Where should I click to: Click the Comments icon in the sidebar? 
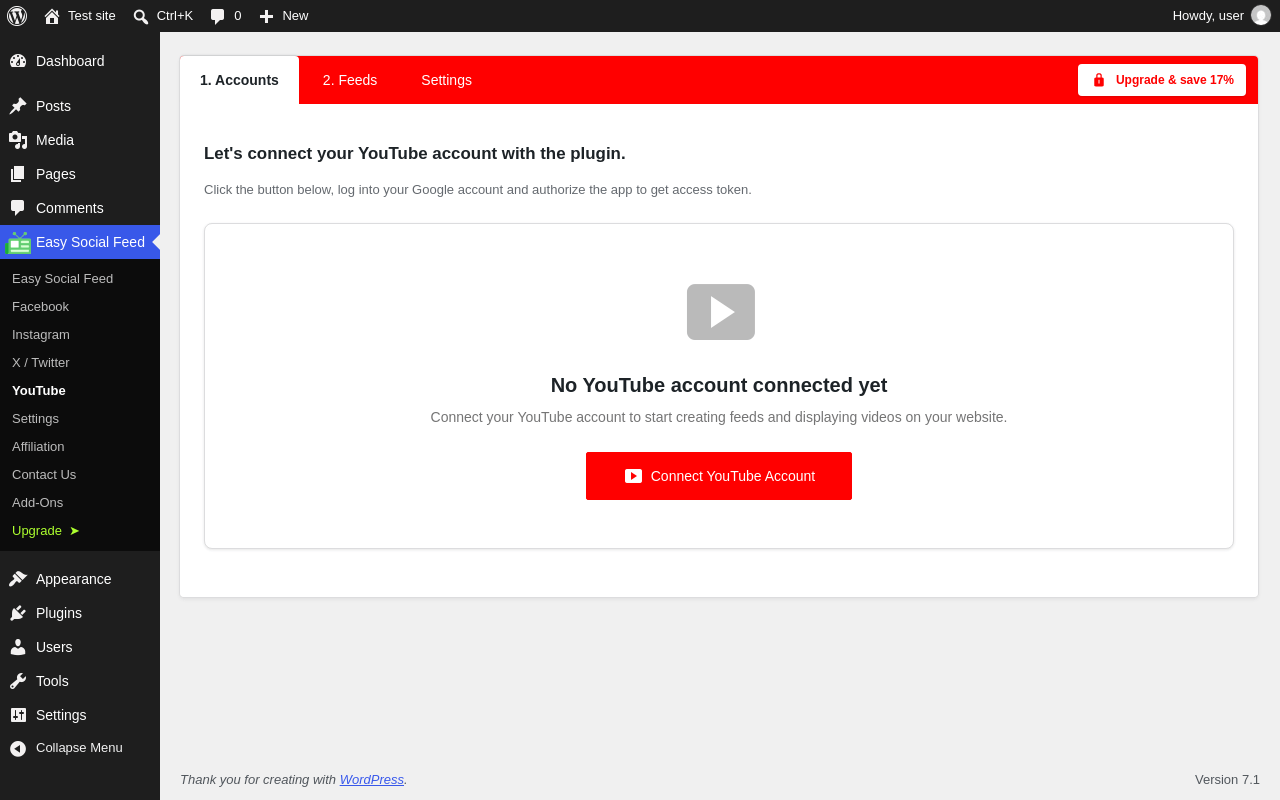point(18,208)
